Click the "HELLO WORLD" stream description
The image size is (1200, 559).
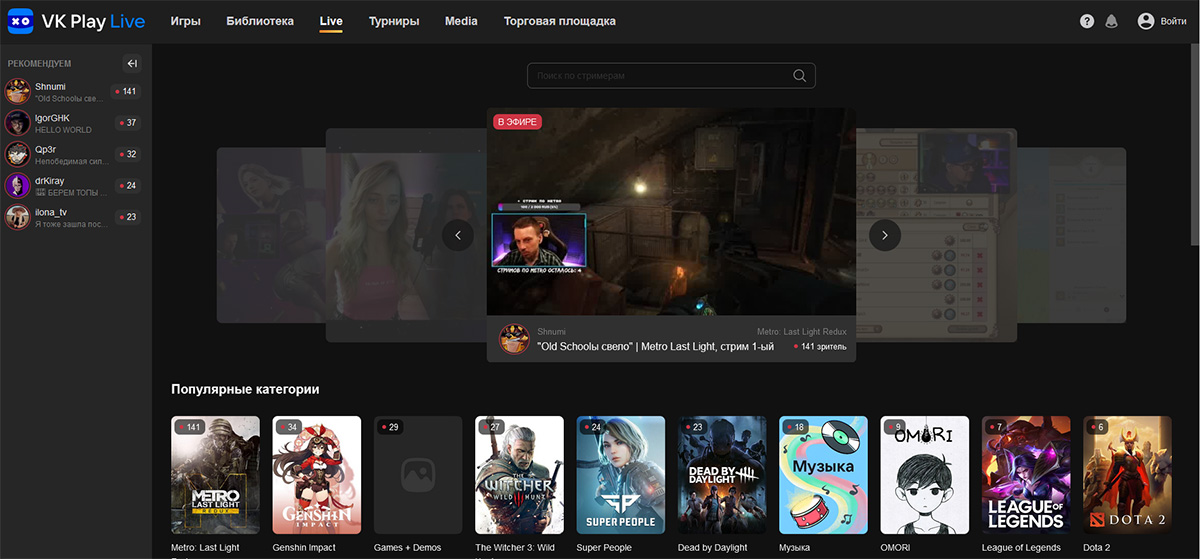63,130
